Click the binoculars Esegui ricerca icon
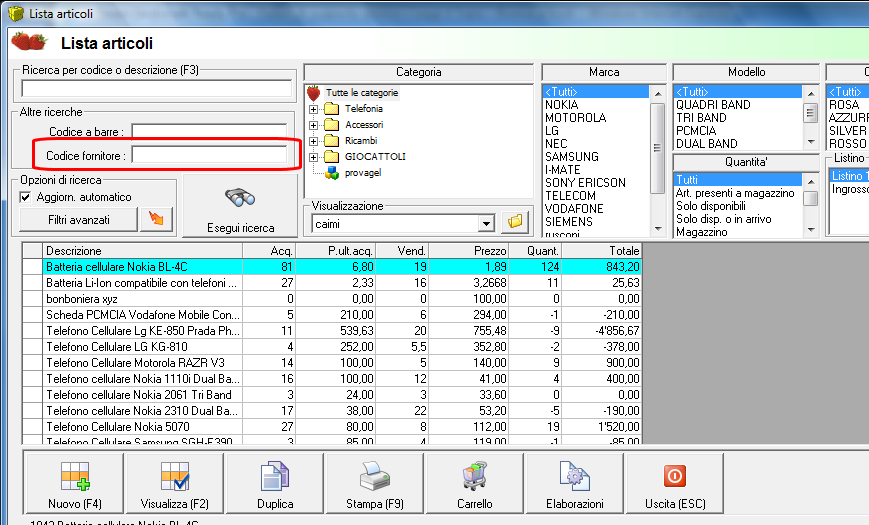 click(240, 197)
